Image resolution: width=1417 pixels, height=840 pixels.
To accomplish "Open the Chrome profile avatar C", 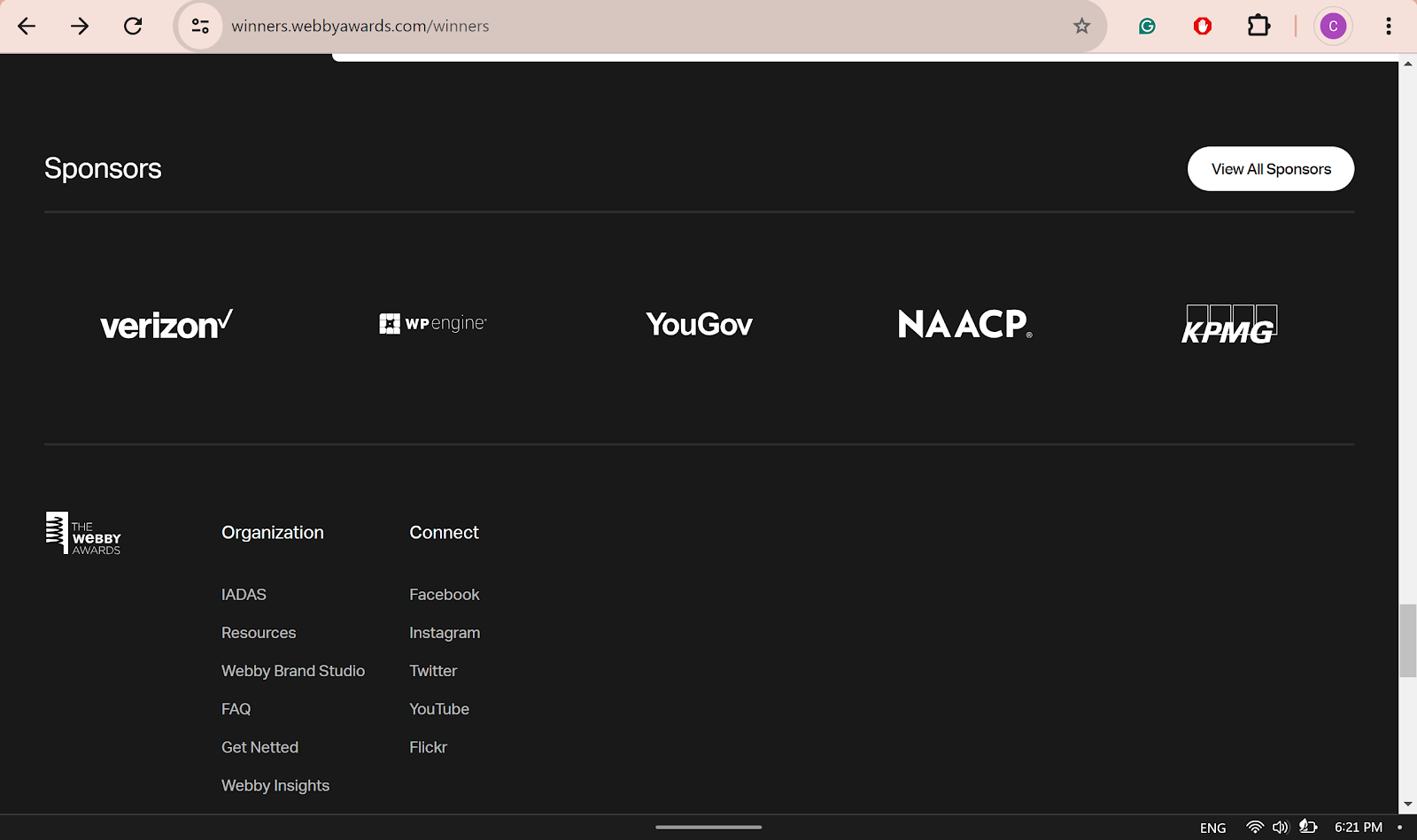I will pyautogui.click(x=1333, y=27).
